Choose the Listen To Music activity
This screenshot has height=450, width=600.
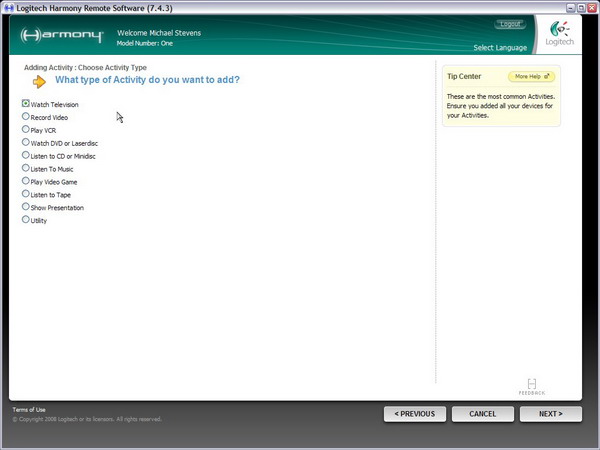tap(26, 168)
